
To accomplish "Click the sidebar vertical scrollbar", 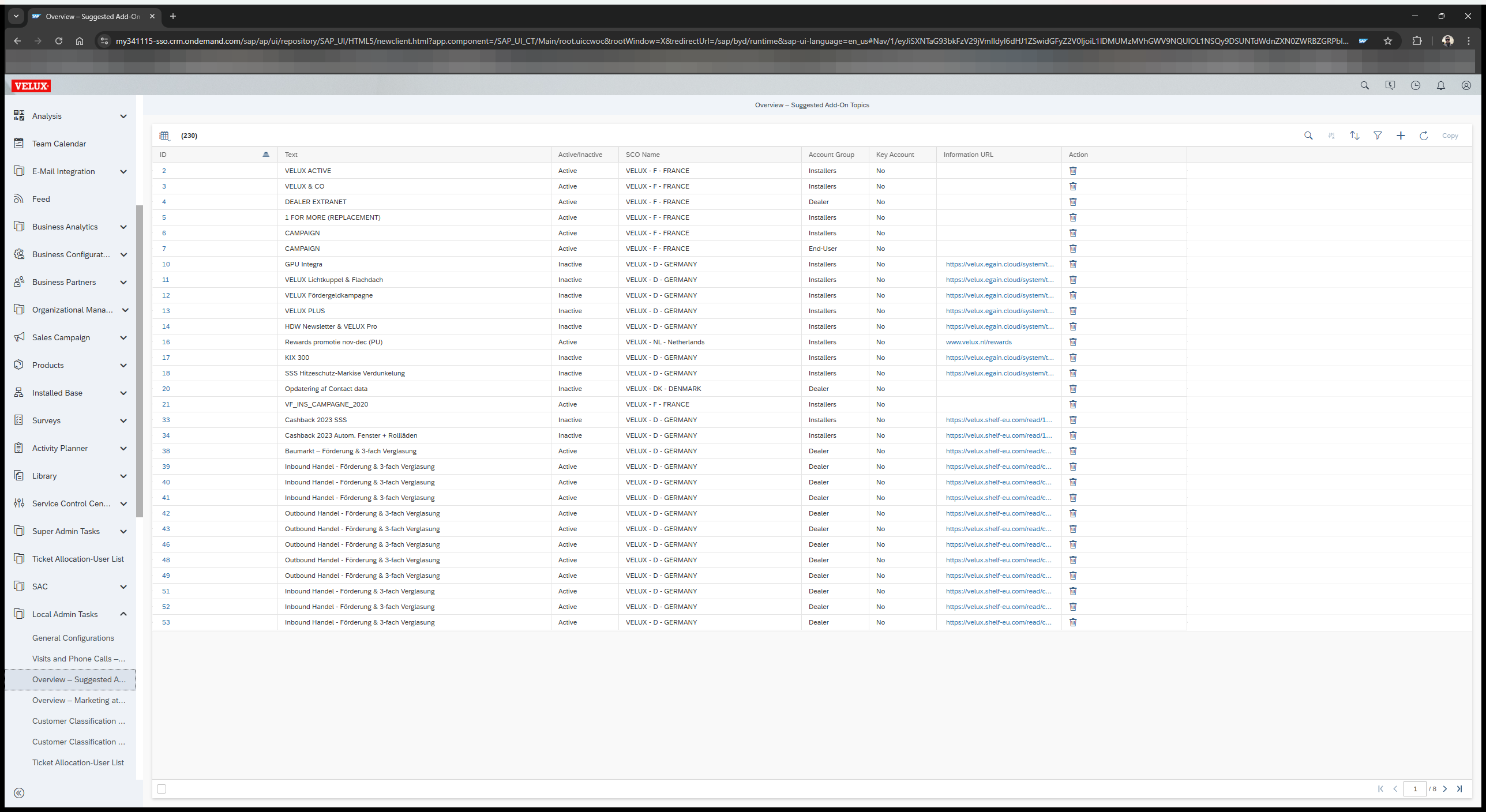I will [x=139, y=360].
